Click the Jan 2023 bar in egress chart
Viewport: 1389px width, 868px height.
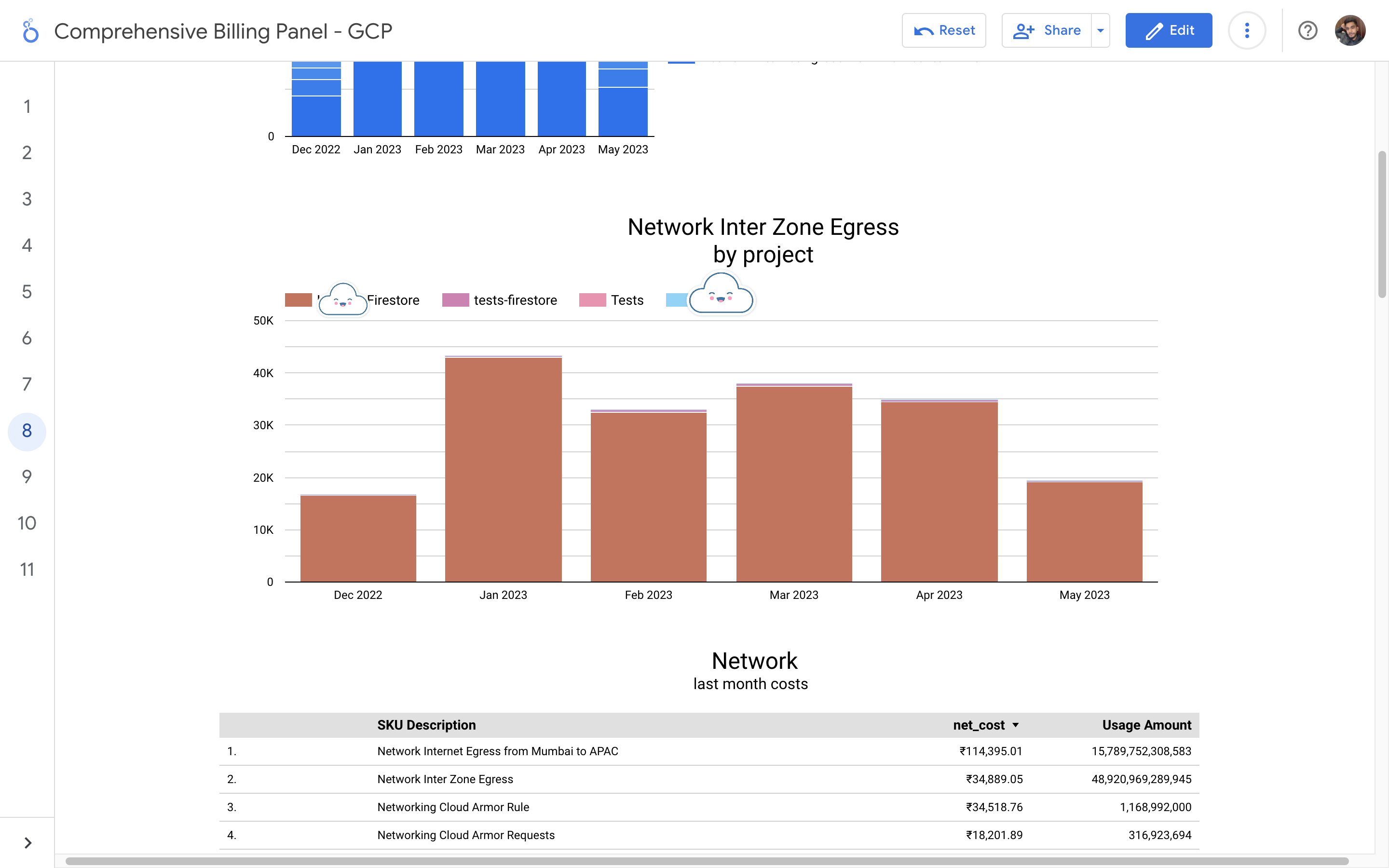tap(504, 470)
